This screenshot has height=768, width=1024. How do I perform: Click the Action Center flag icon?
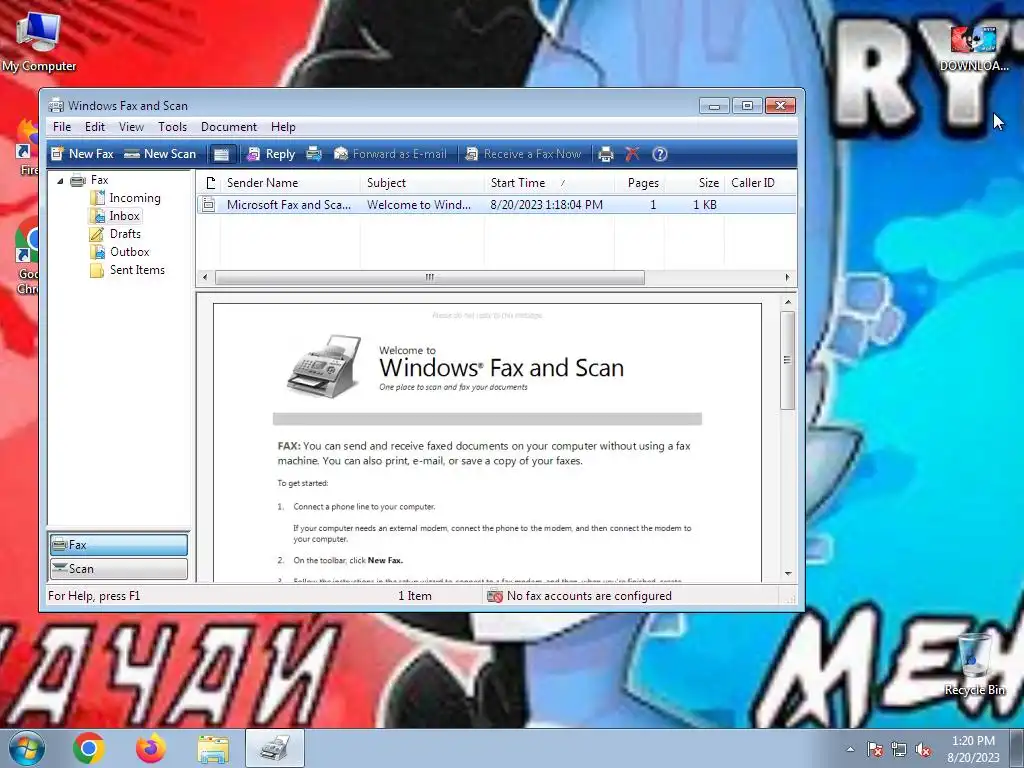click(x=874, y=749)
